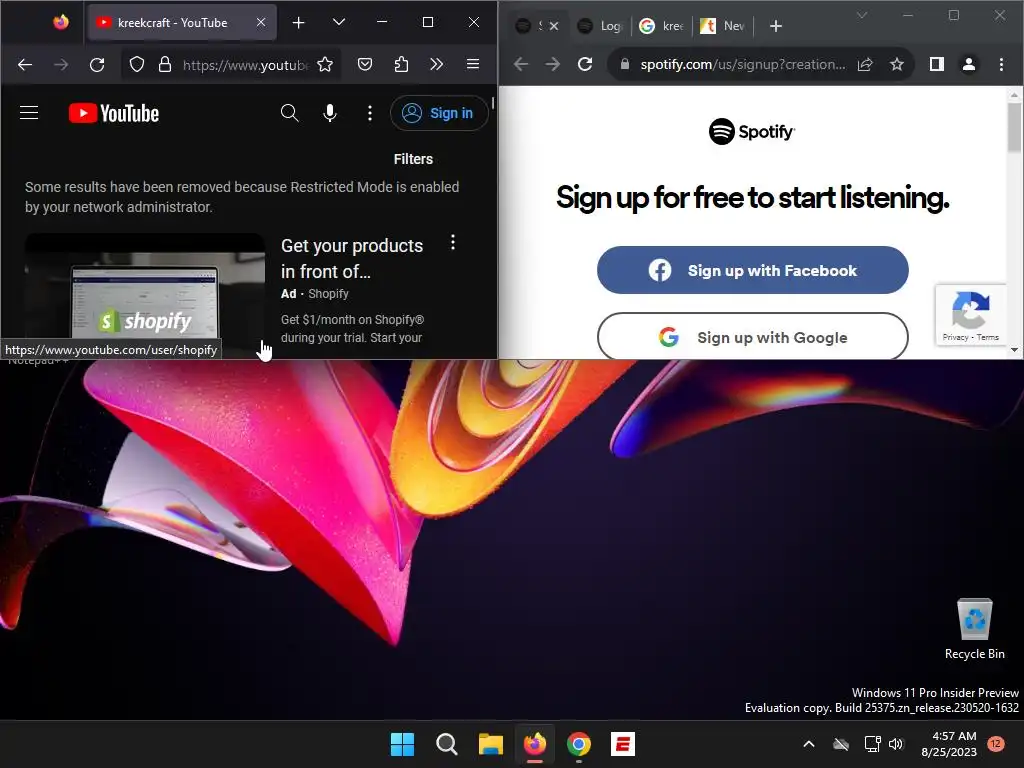1024x768 pixels.
Task: Open the Shopify ad options menu
Action: pyautogui.click(x=453, y=243)
